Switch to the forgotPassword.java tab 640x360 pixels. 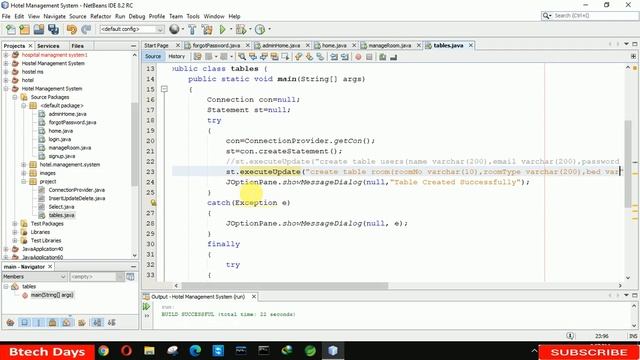point(216,45)
